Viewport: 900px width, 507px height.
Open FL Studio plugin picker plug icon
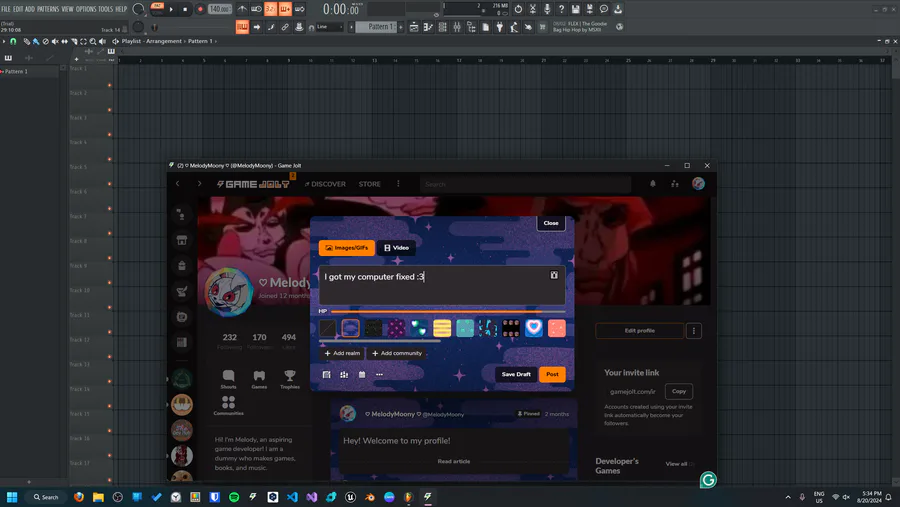coord(499,27)
